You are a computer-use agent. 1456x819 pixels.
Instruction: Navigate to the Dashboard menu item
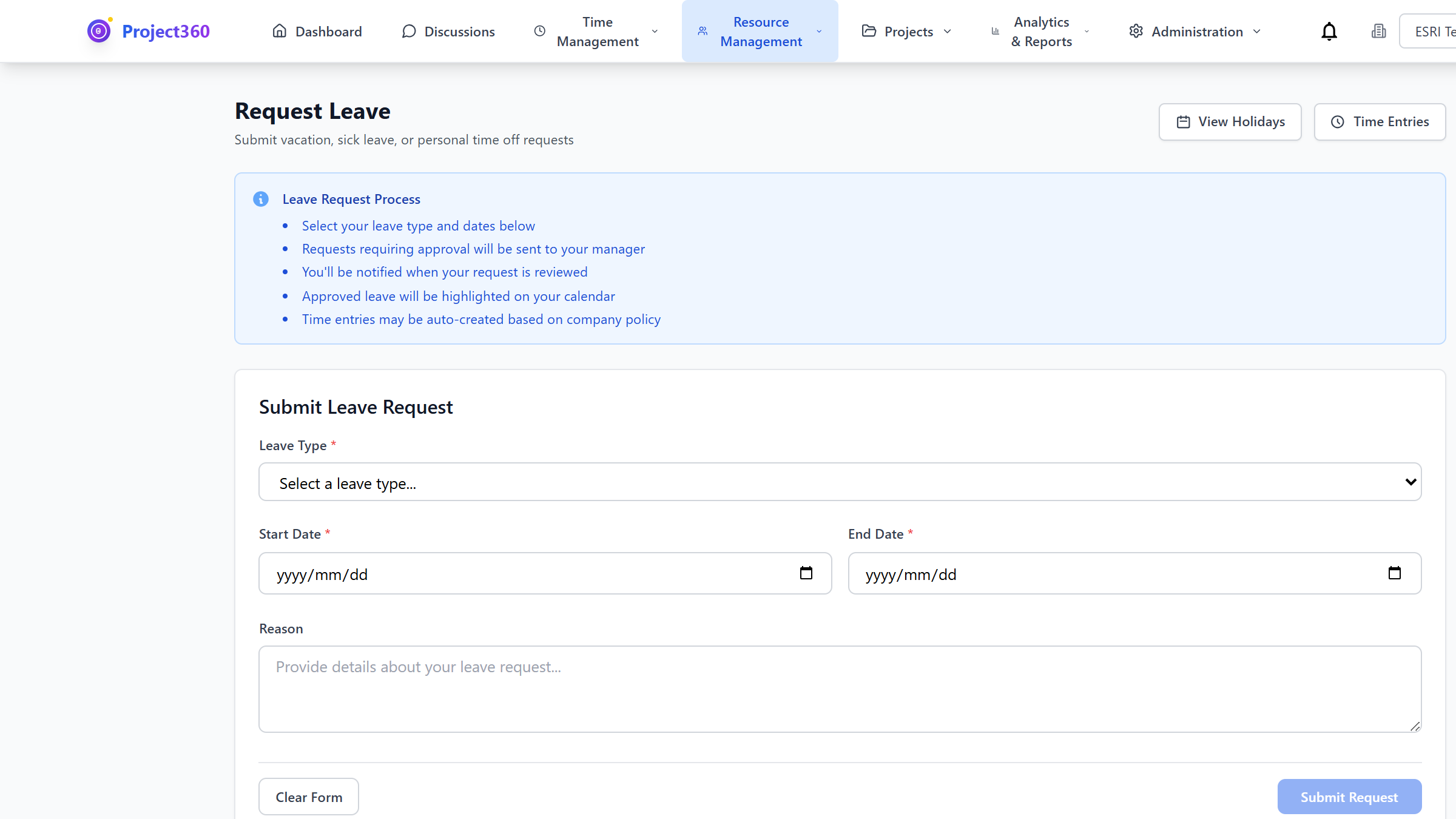pos(317,31)
